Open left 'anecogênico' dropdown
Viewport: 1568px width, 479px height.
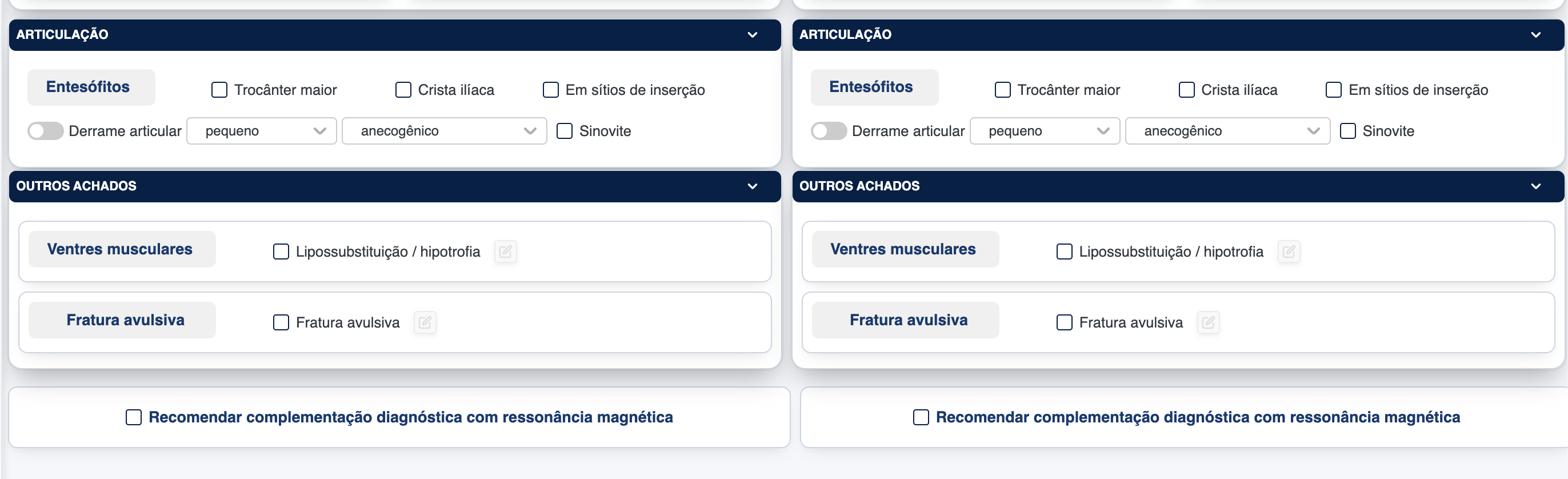pos(445,131)
